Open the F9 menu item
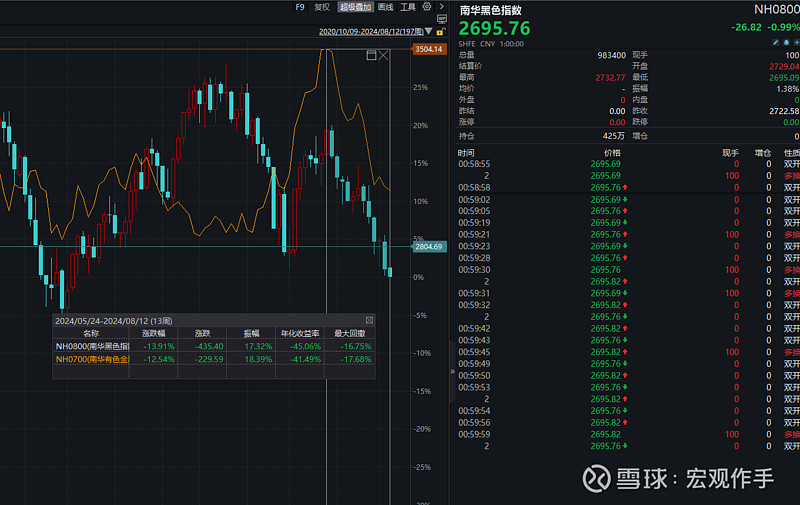The image size is (800, 505). pyautogui.click(x=300, y=7)
